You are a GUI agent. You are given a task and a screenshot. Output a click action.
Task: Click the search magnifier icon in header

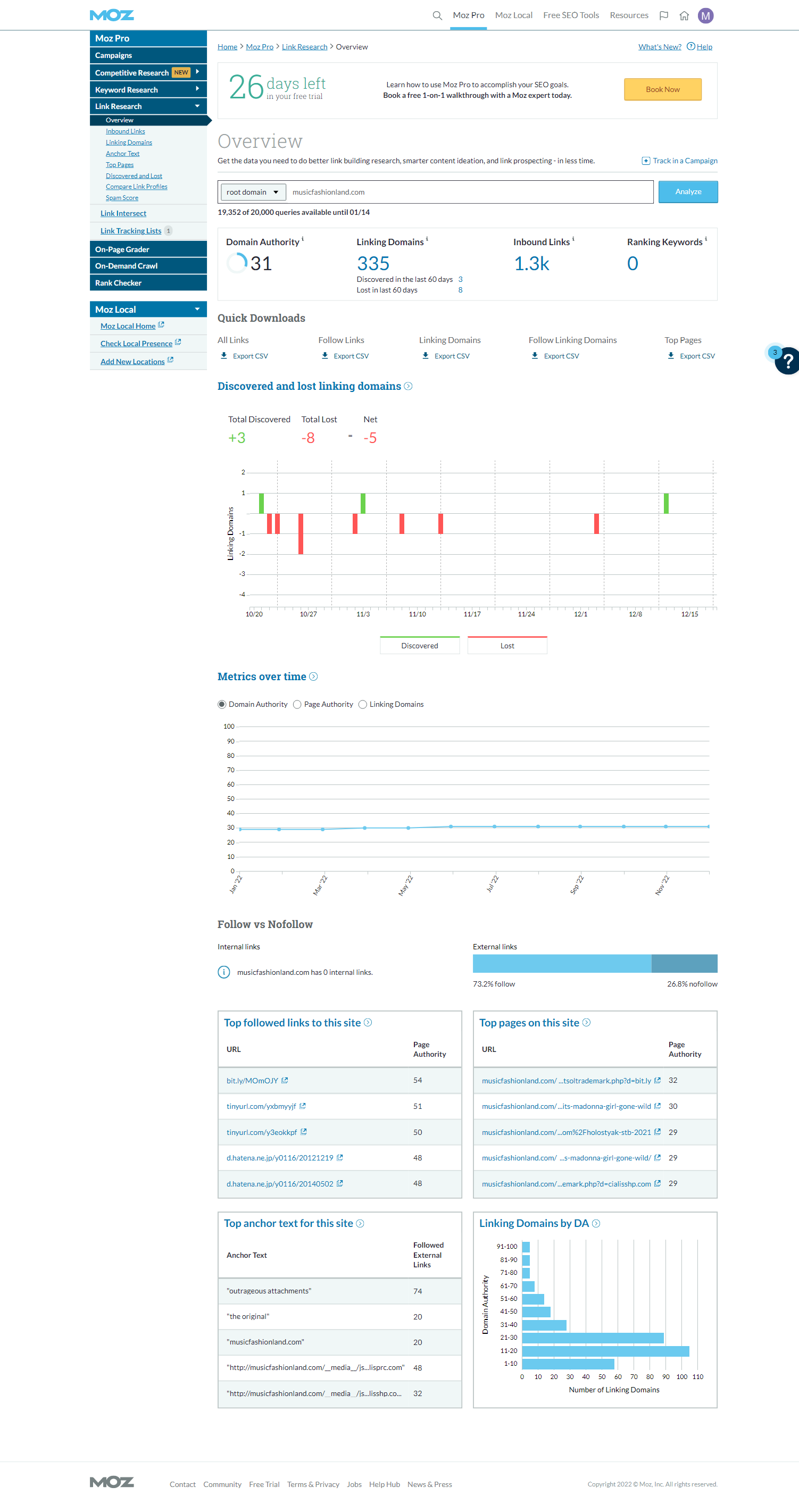coord(437,16)
